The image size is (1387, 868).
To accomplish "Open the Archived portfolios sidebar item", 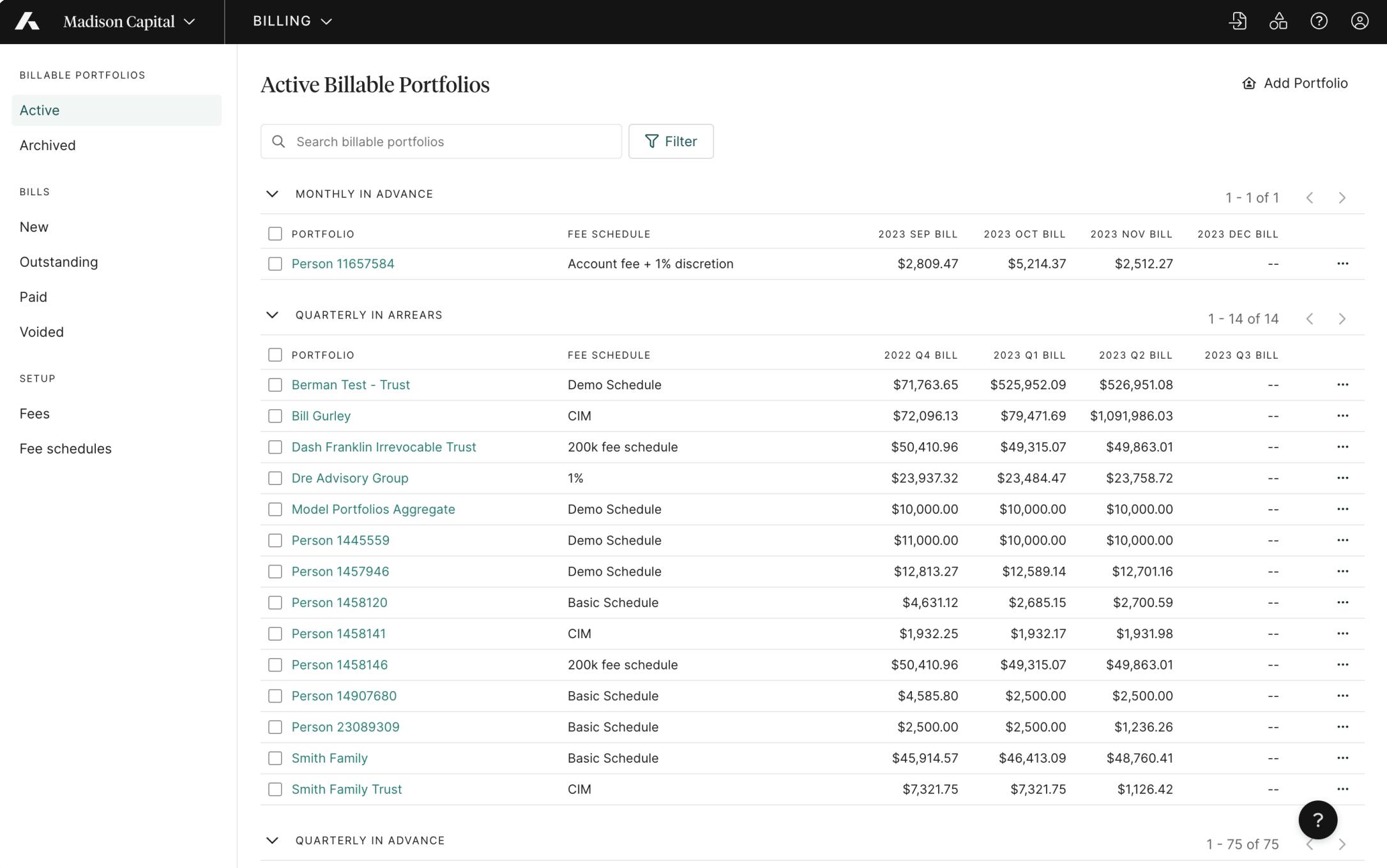I will [48, 146].
